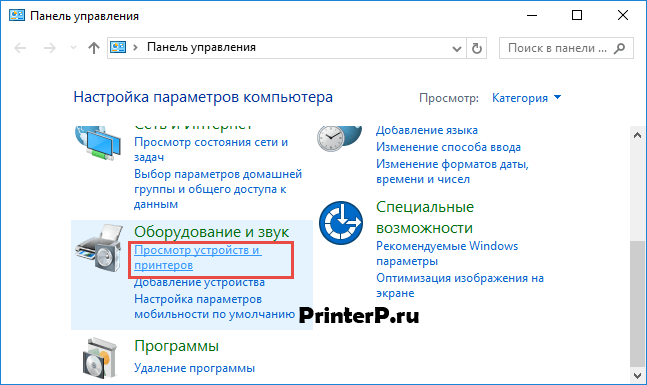The image size is (647, 385).
Task: Go forward with the right arrow
Action: click(x=50, y=48)
